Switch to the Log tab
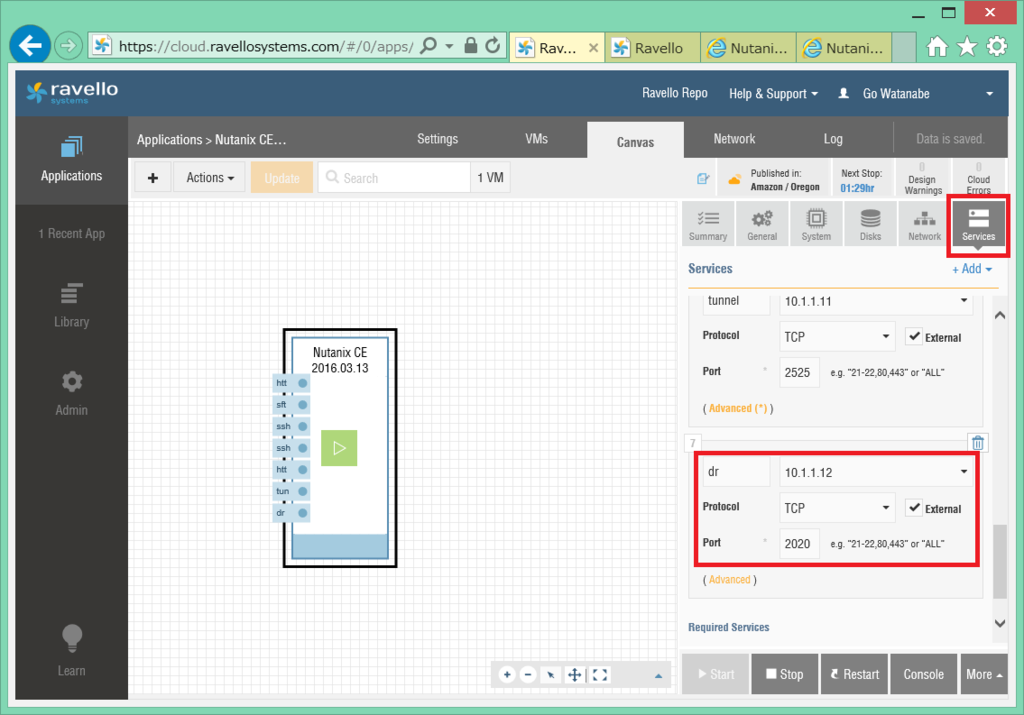Viewport: 1024px width, 715px height. [x=833, y=138]
